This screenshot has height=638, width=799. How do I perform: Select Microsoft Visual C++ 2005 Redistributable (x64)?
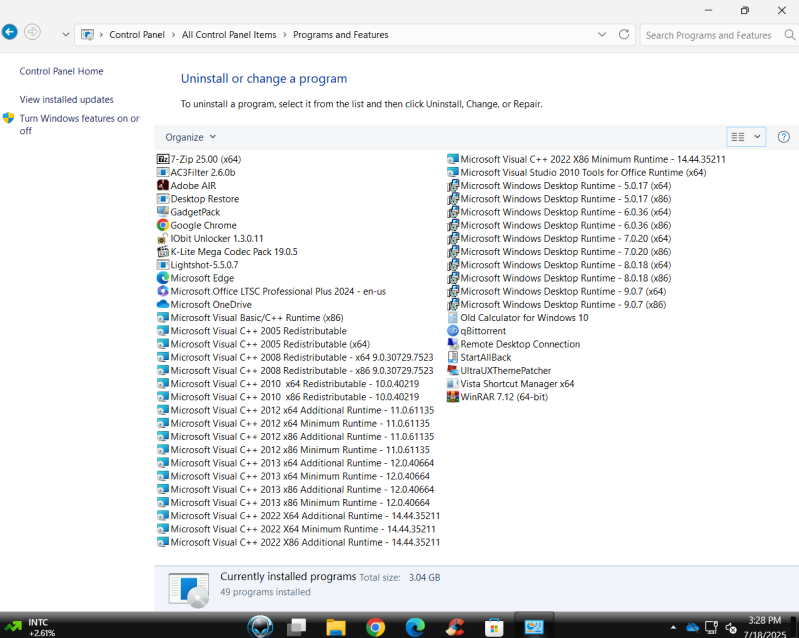pyautogui.click(x=263, y=344)
